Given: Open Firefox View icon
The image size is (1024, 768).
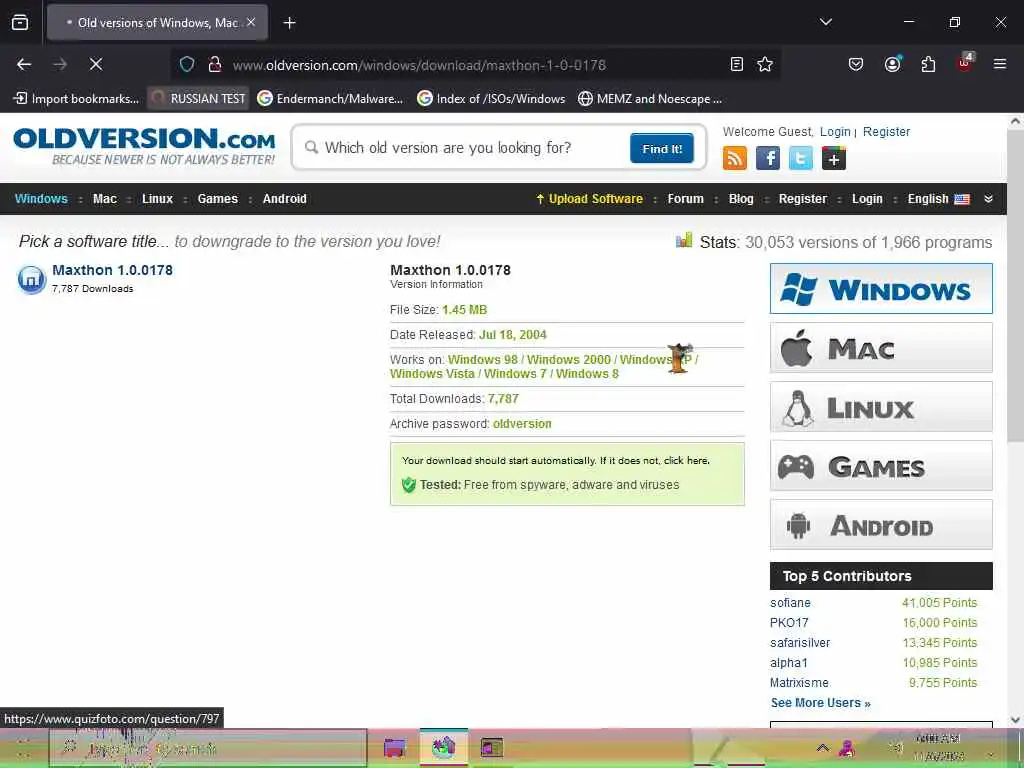Looking at the screenshot, I should pos(20,22).
